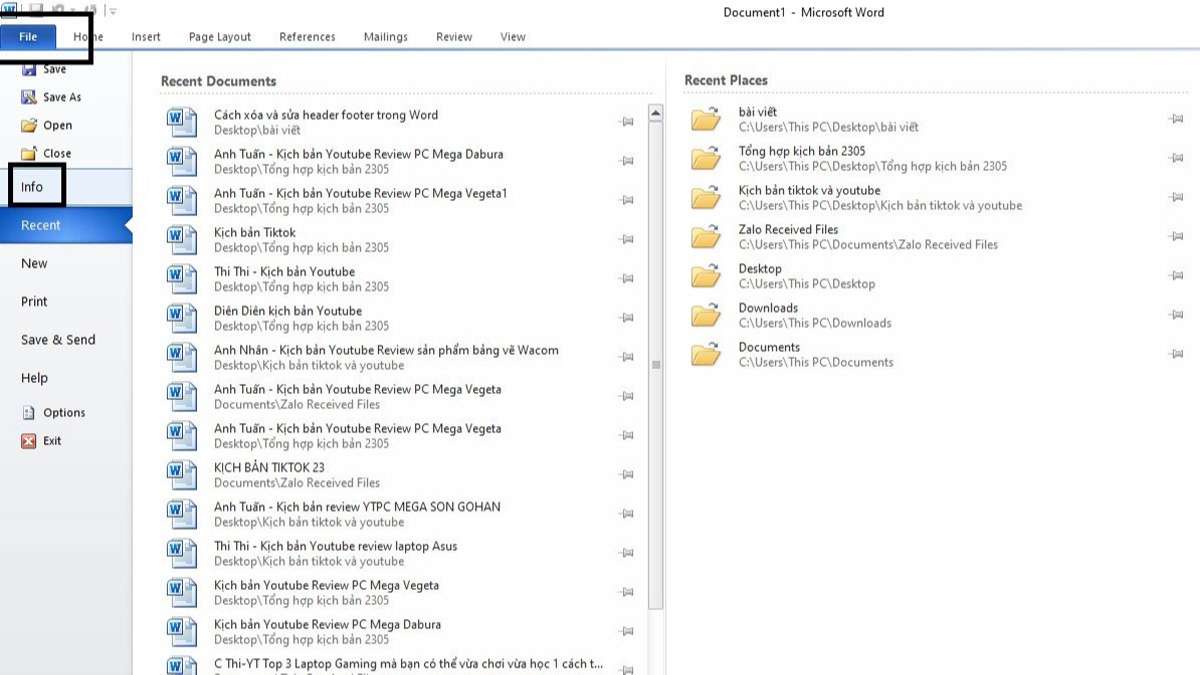Click the Downloads folder icon

pyautogui.click(x=706, y=315)
